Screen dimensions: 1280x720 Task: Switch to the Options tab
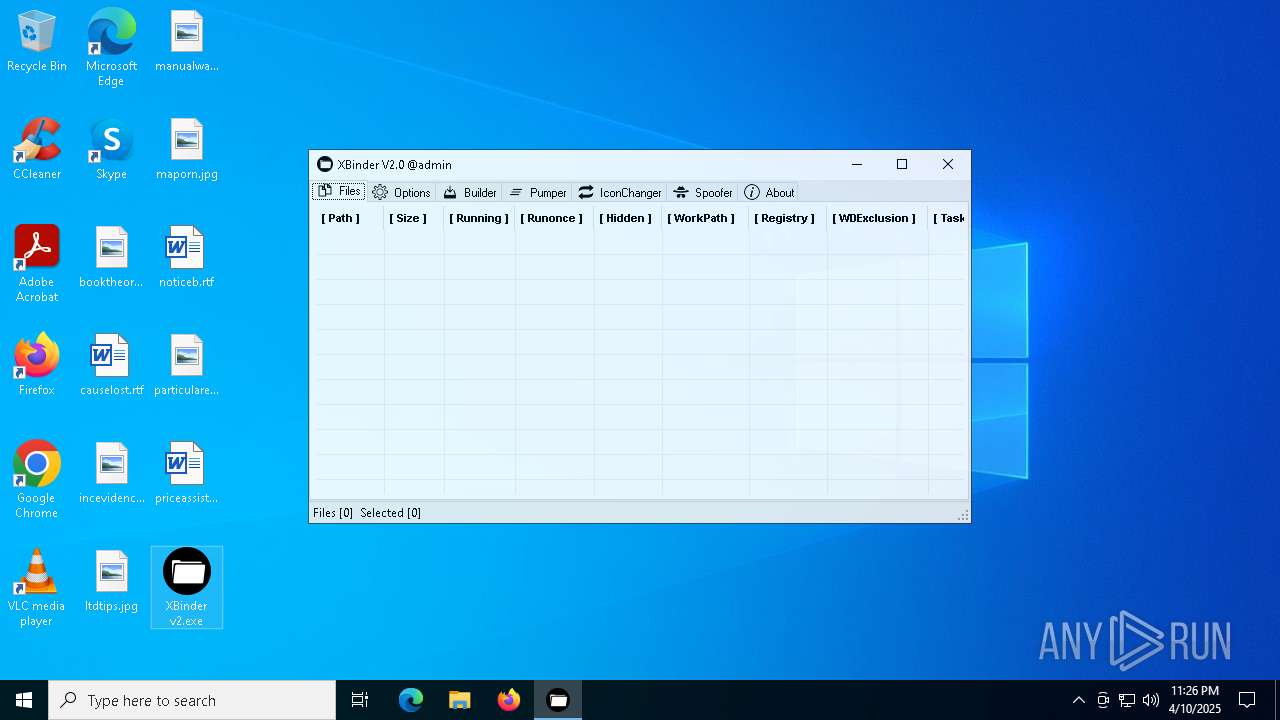(401, 192)
